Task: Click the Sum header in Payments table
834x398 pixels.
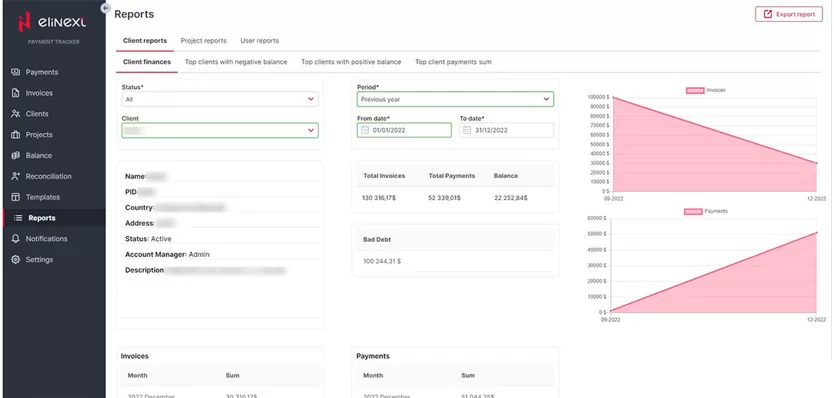Action: click(x=468, y=375)
